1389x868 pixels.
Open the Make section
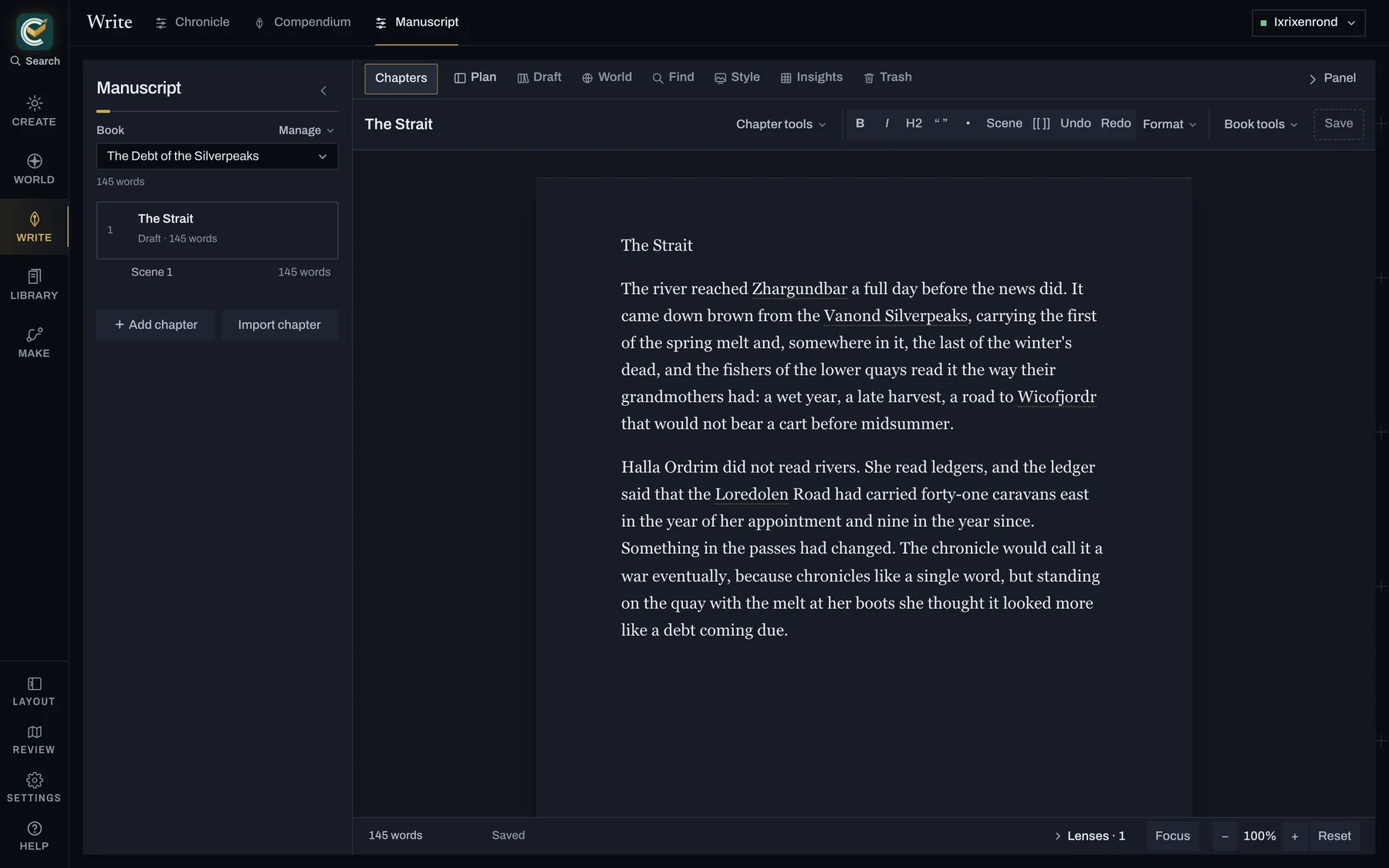click(x=34, y=343)
